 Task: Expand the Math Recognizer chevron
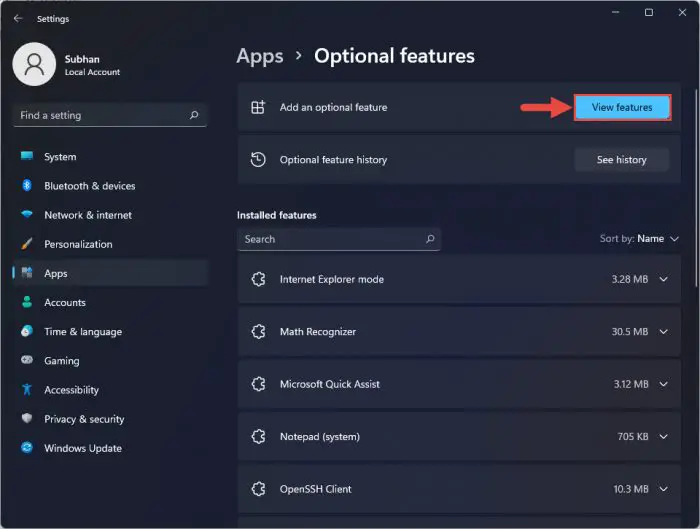(x=664, y=331)
